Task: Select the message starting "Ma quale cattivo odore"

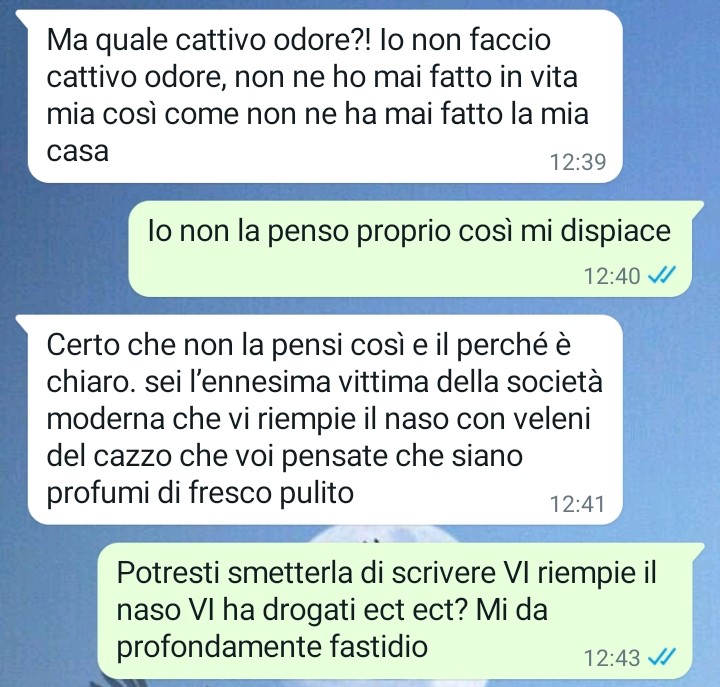Action: coord(325,96)
